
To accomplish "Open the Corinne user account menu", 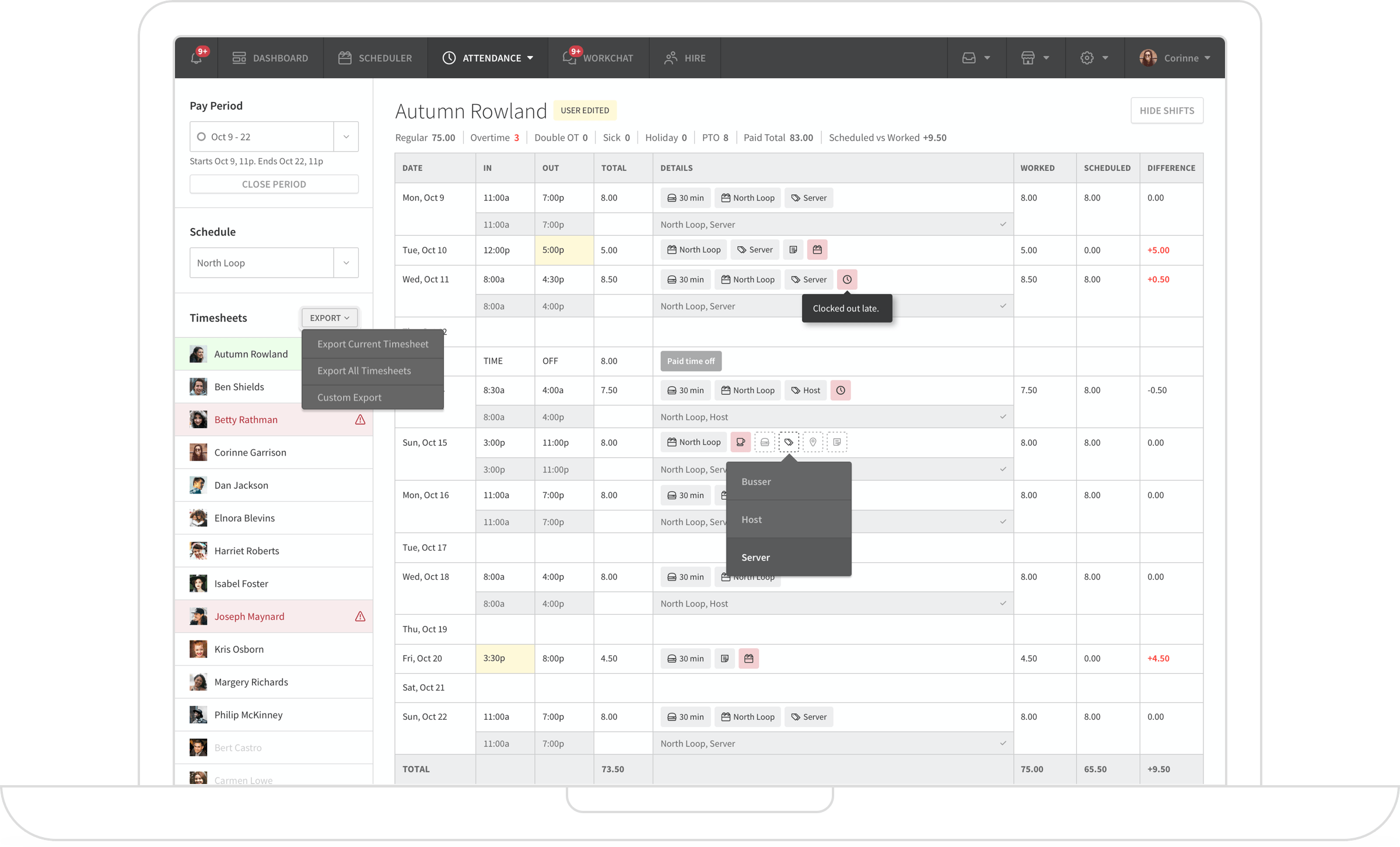I will [x=1175, y=58].
